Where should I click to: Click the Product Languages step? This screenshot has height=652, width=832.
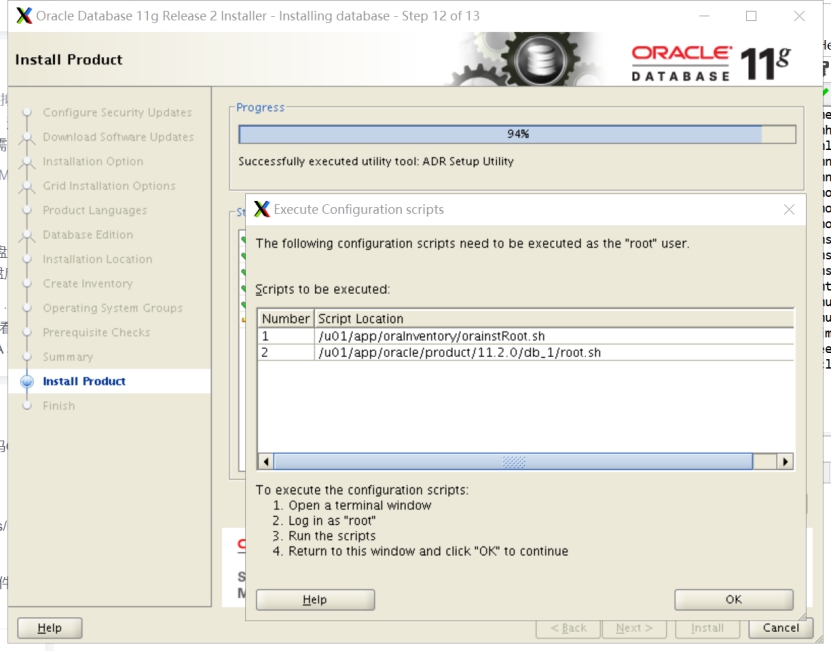click(95, 211)
